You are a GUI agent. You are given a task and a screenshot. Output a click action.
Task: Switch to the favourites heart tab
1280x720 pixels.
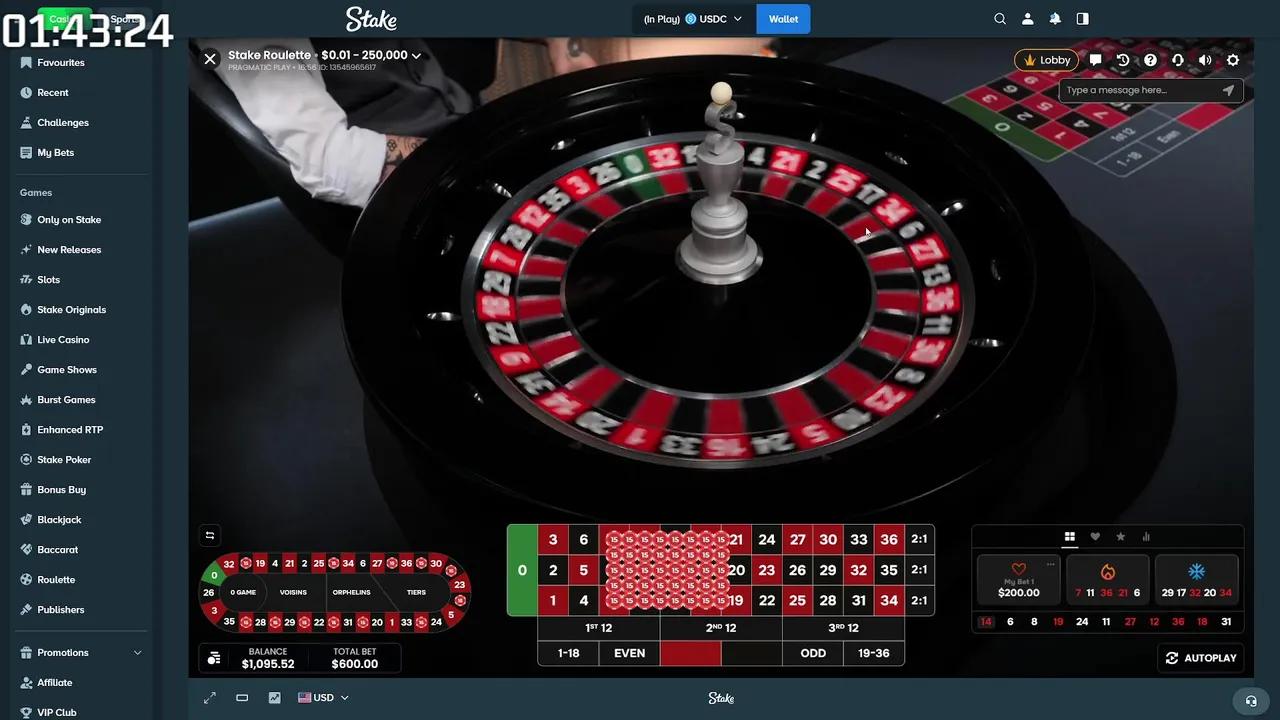(1095, 537)
